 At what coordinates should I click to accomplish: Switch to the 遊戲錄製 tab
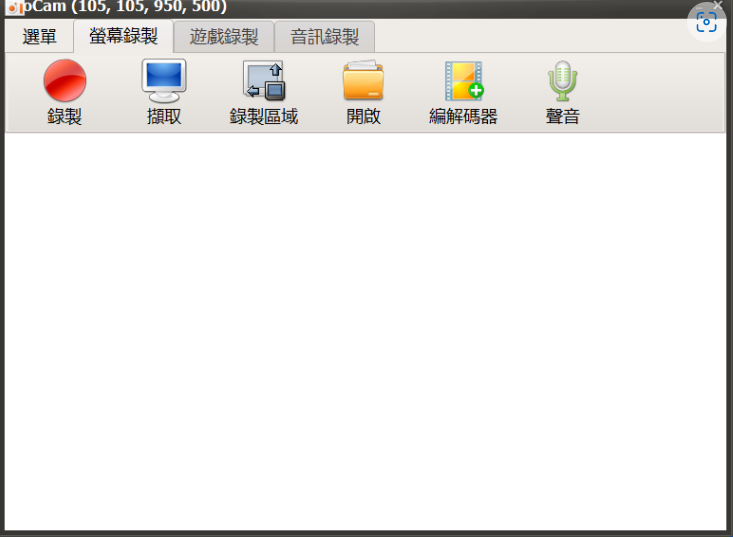(x=224, y=36)
